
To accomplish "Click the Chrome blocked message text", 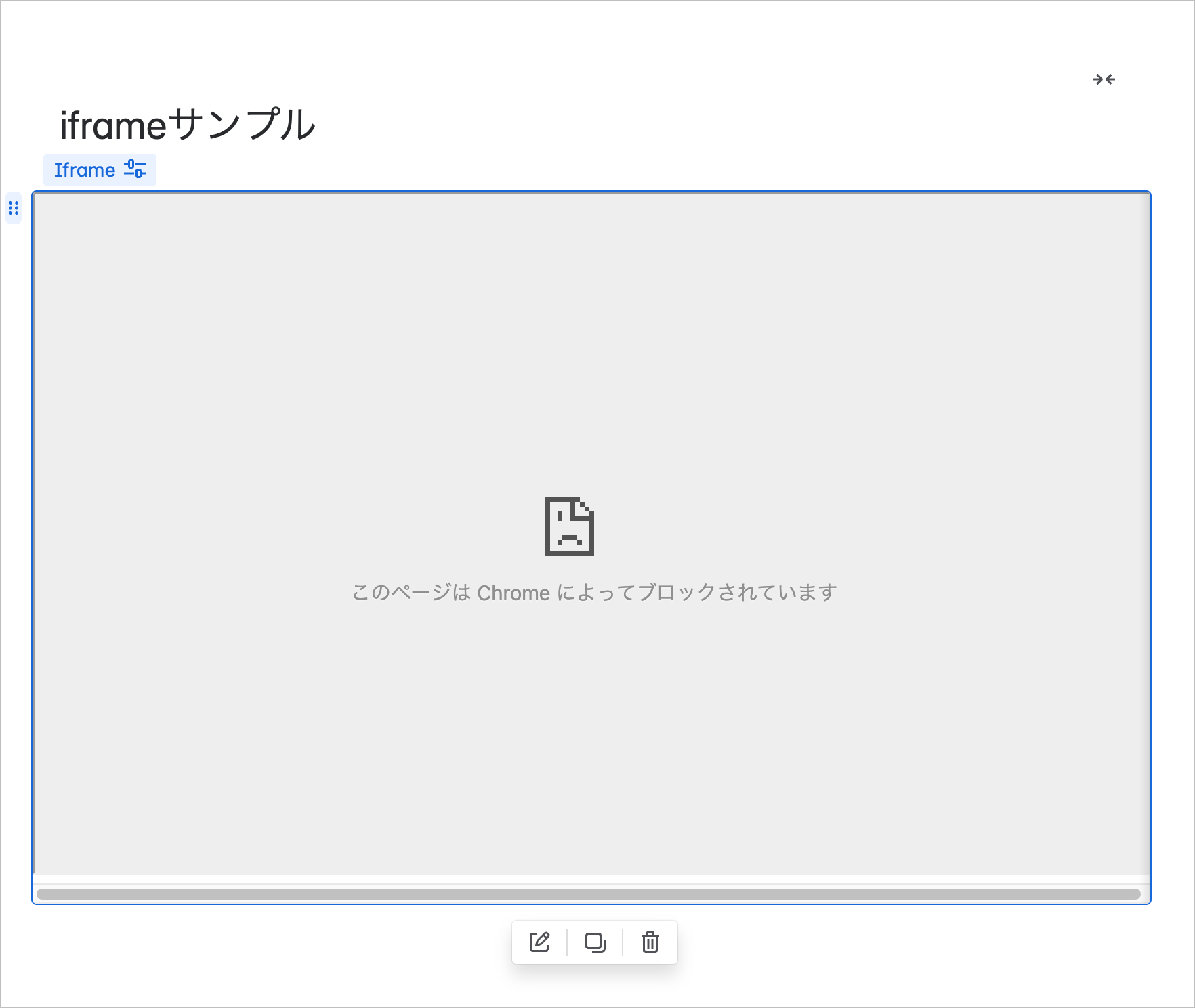I will 594,591.
